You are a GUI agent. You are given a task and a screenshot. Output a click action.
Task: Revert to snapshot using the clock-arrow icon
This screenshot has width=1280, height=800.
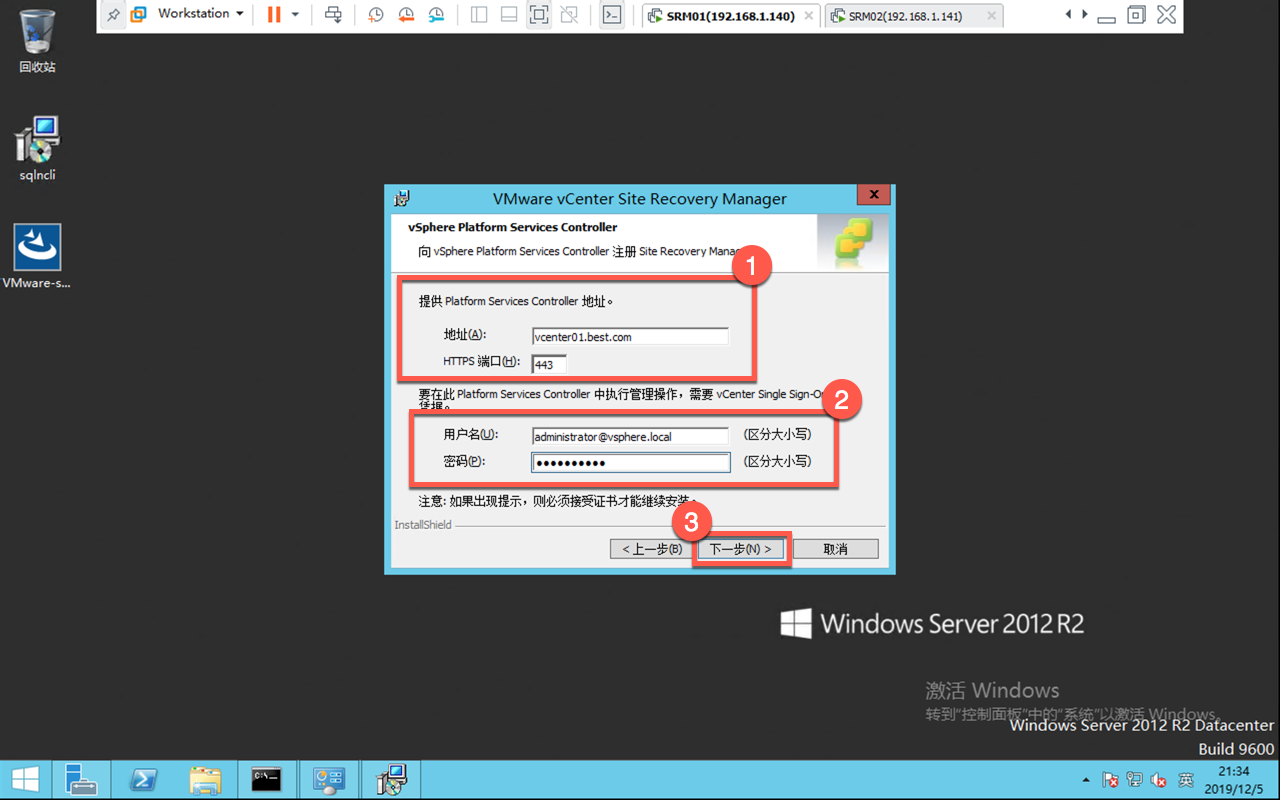coord(405,15)
